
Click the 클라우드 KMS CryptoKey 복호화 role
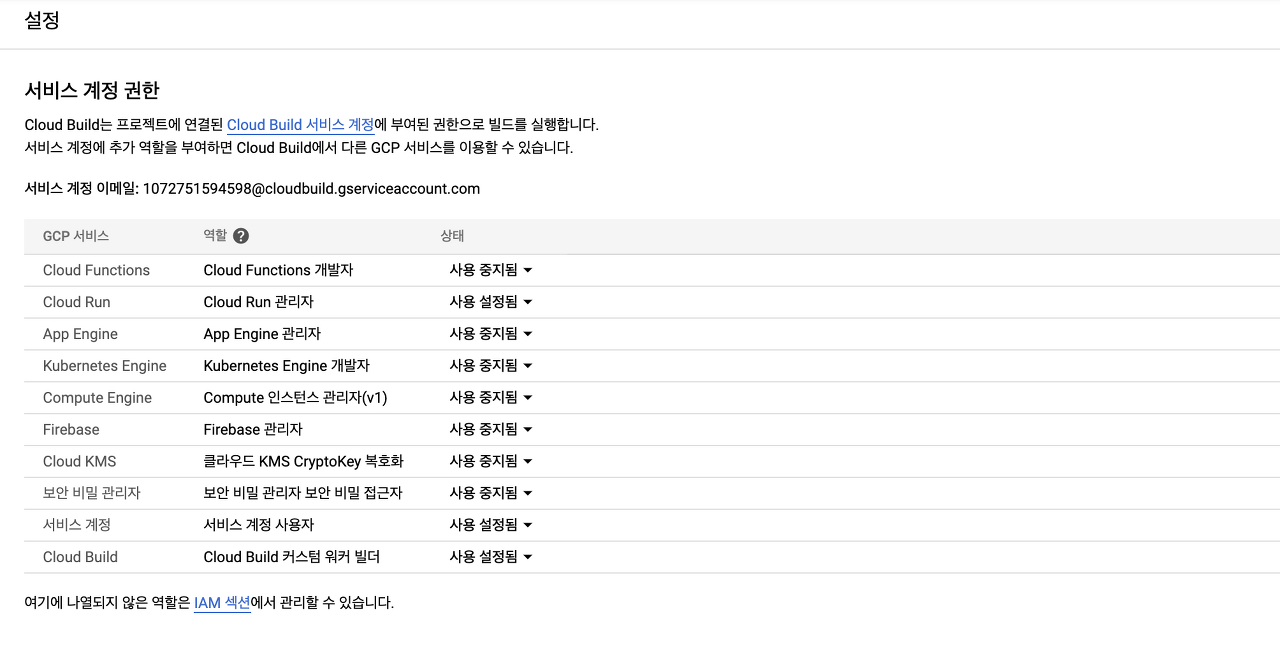click(303, 461)
